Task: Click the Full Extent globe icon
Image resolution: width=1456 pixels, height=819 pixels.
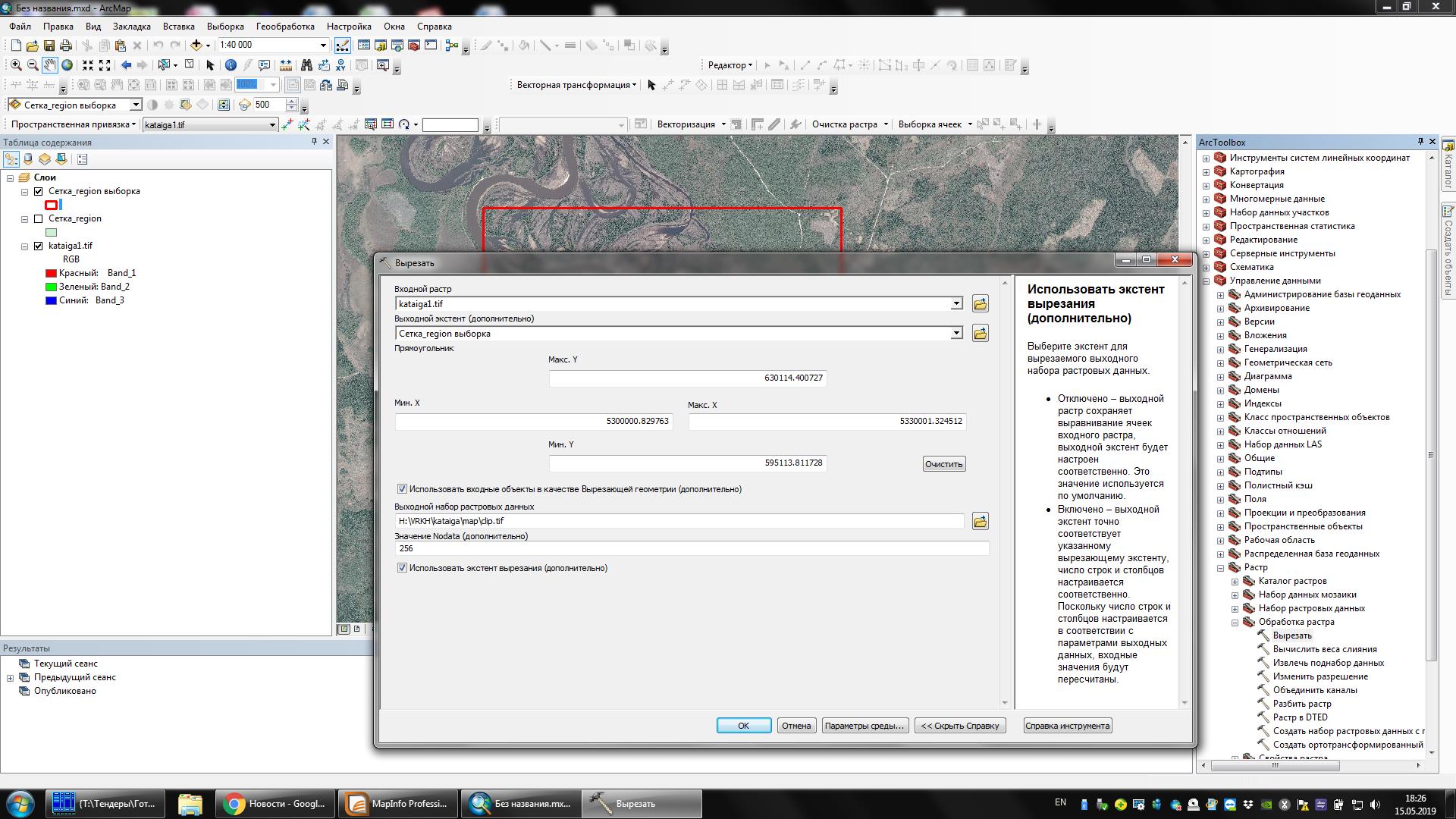Action: coord(67,65)
